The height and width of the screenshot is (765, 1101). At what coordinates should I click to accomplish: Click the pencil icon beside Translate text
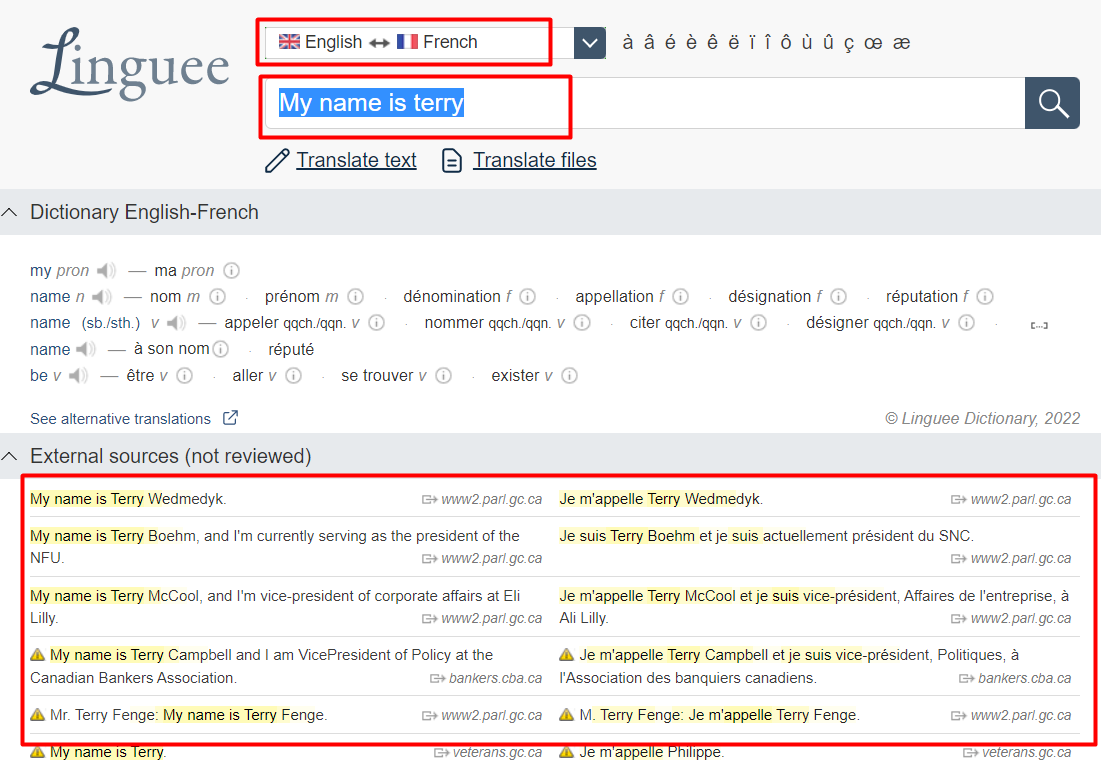pos(277,161)
